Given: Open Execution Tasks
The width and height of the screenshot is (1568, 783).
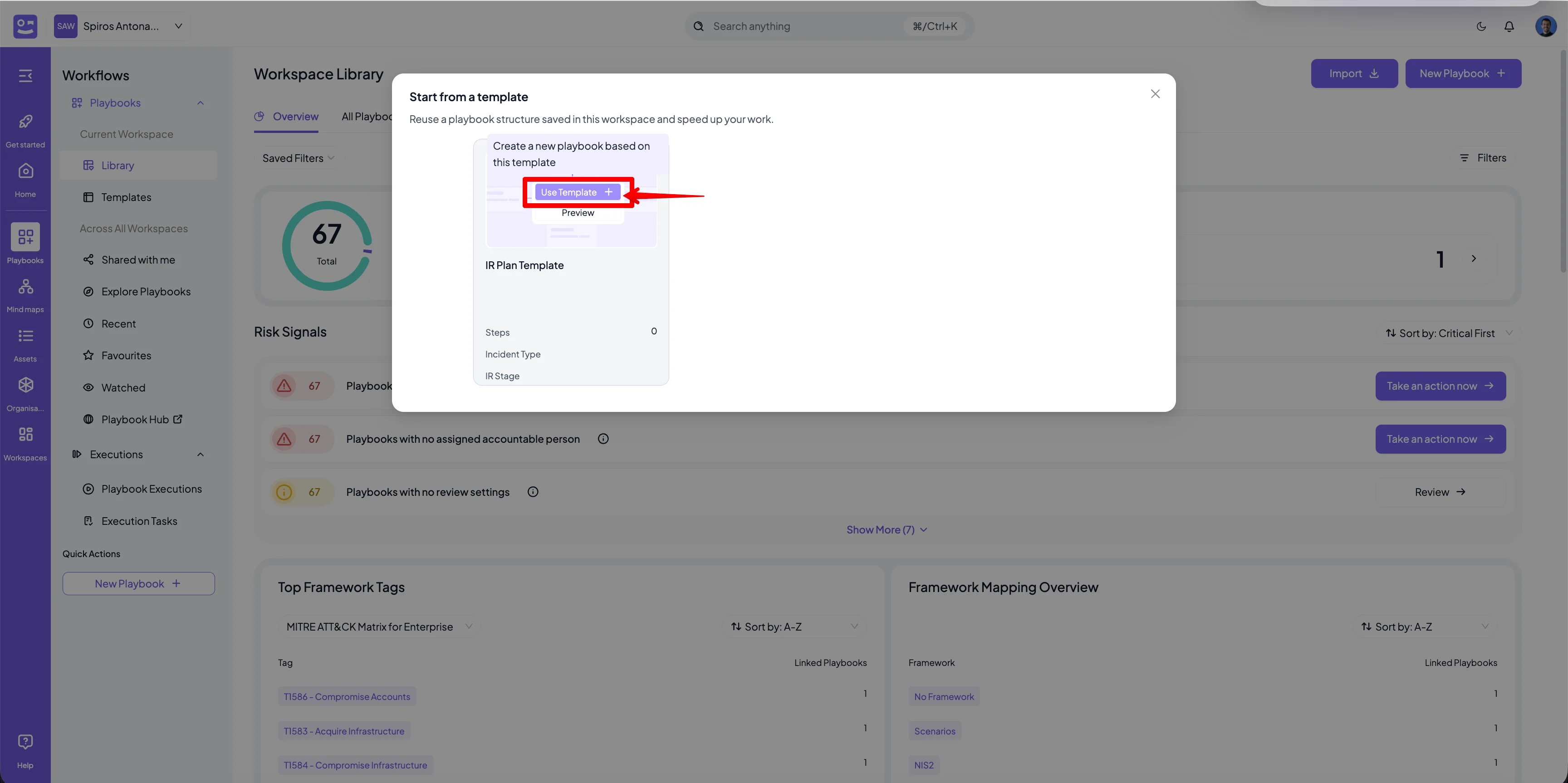Looking at the screenshot, I should coord(139,521).
